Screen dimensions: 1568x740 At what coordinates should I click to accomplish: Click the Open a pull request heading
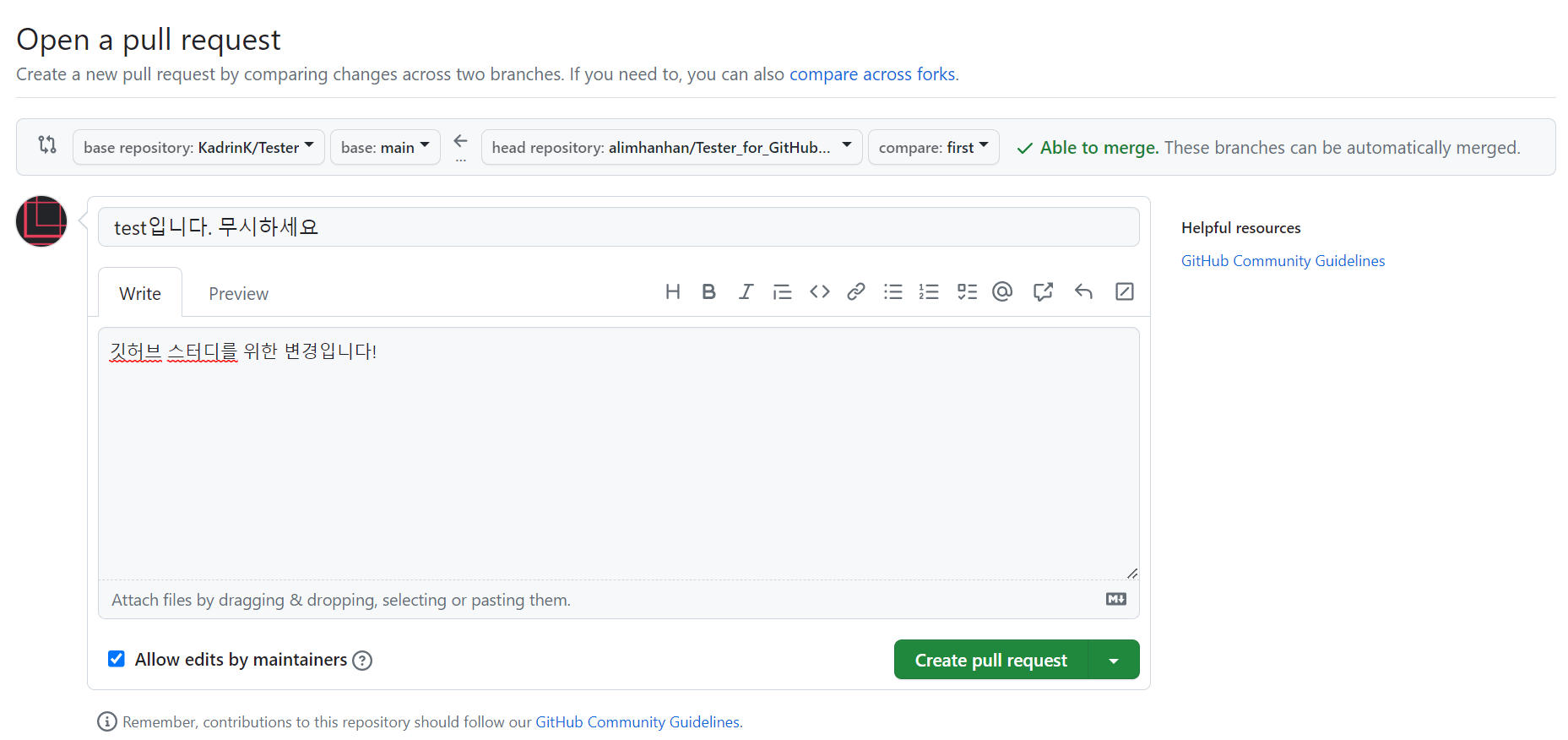tap(149, 40)
